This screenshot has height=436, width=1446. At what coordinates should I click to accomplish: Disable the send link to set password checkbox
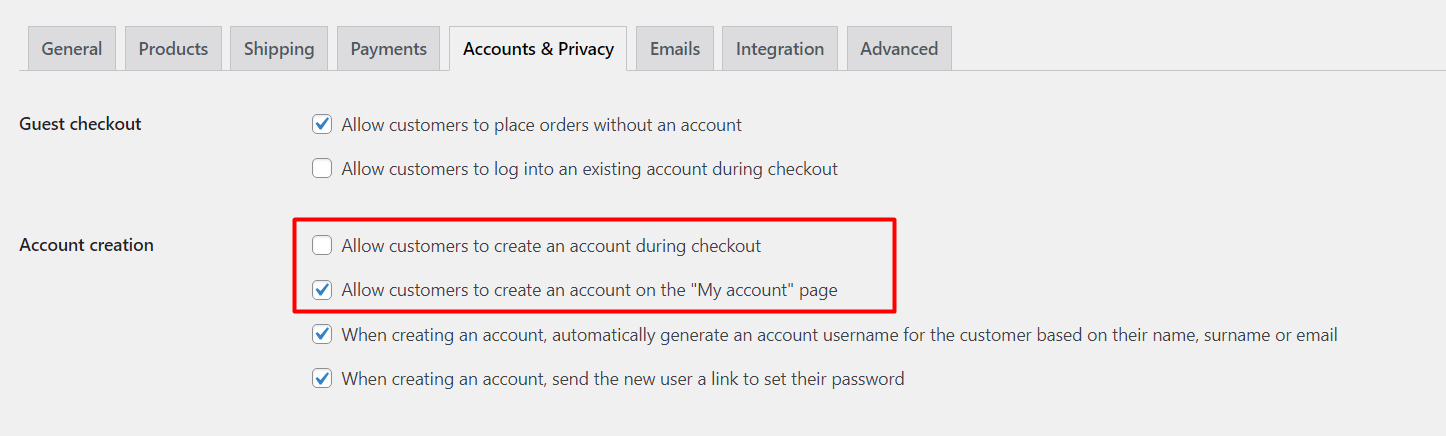click(x=322, y=379)
